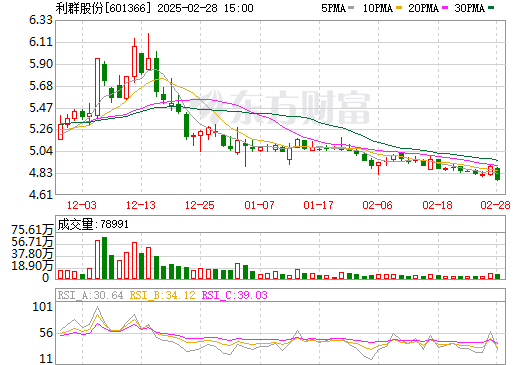Click the 12-13 date axis label

[141, 205]
